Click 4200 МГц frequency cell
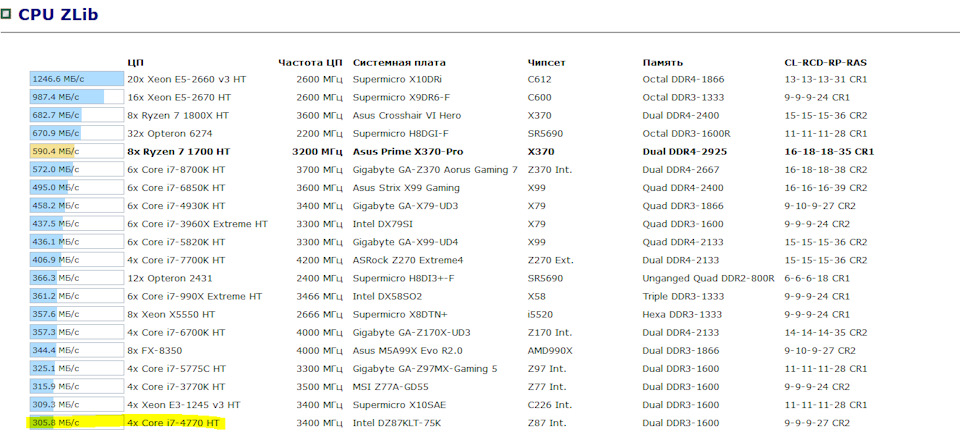Image resolution: width=960 pixels, height=432 pixels. (319, 260)
